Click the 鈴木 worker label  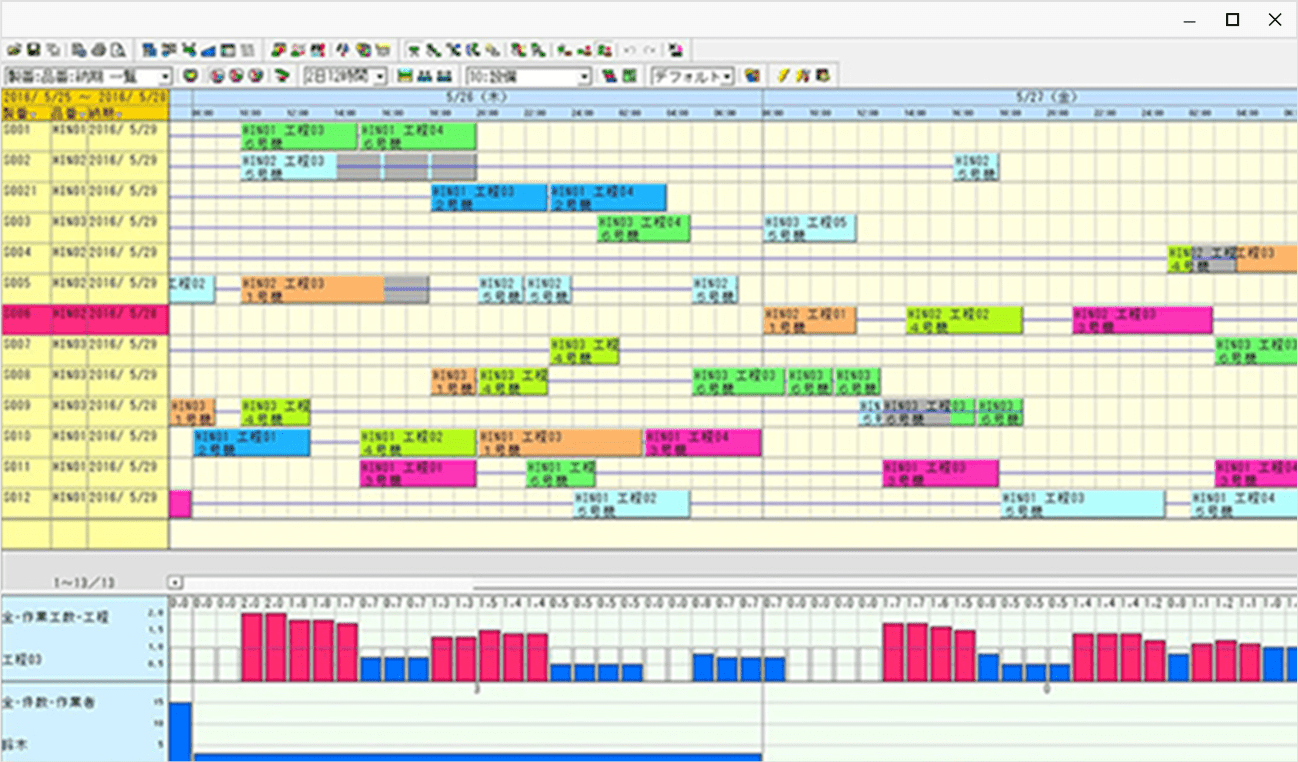(x=15, y=744)
